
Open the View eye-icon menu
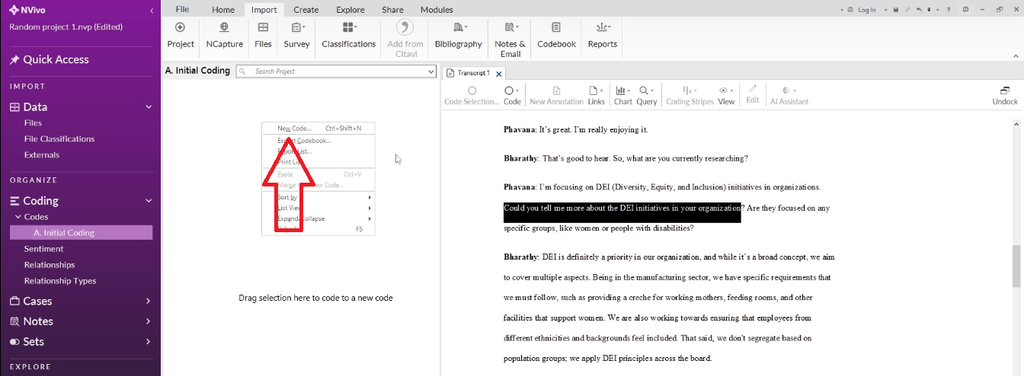coord(726,95)
